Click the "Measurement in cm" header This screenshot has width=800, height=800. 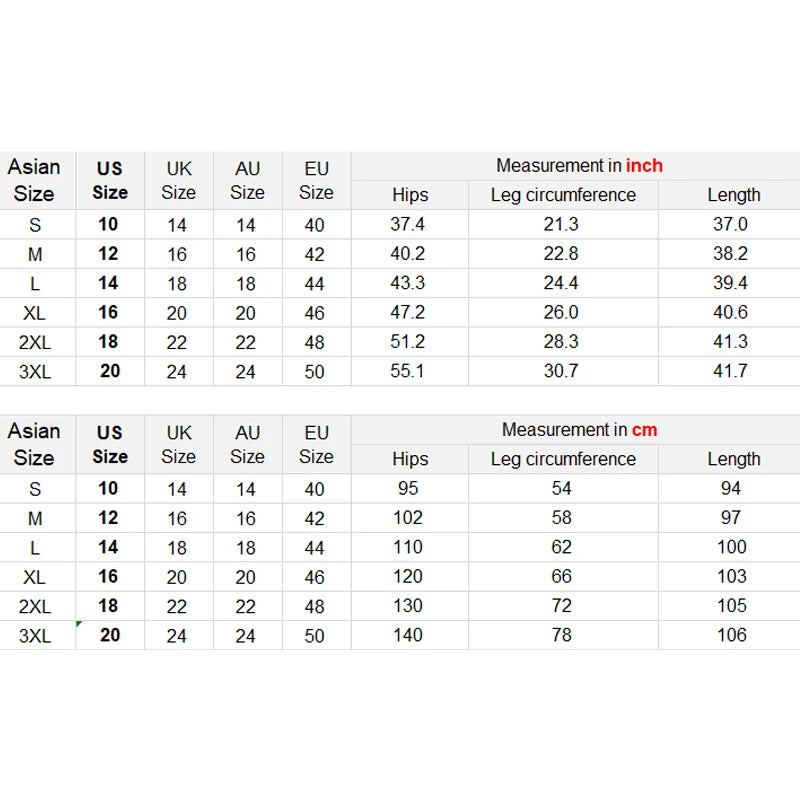click(579, 430)
